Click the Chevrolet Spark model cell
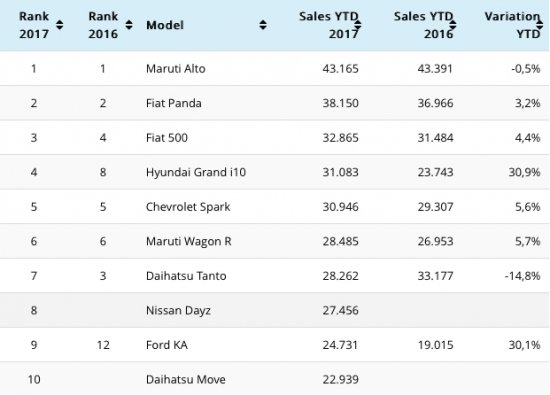This screenshot has height=395, width=550. tap(188, 207)
